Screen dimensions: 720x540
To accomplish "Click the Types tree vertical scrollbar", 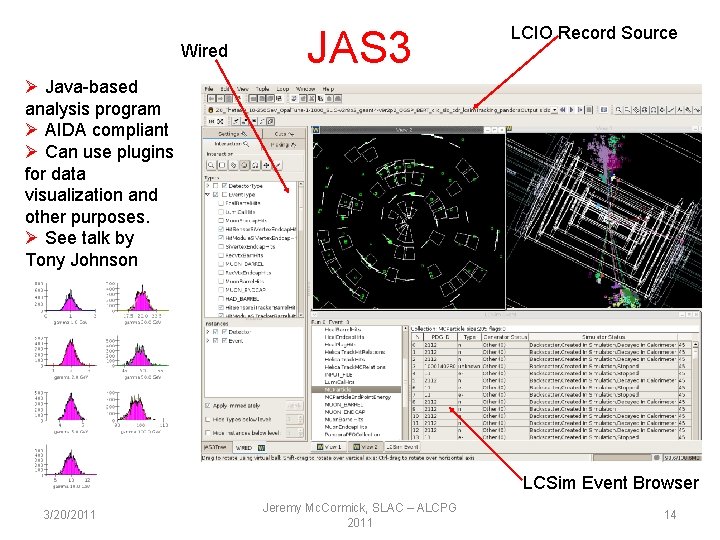I will (x=301, y=249).
